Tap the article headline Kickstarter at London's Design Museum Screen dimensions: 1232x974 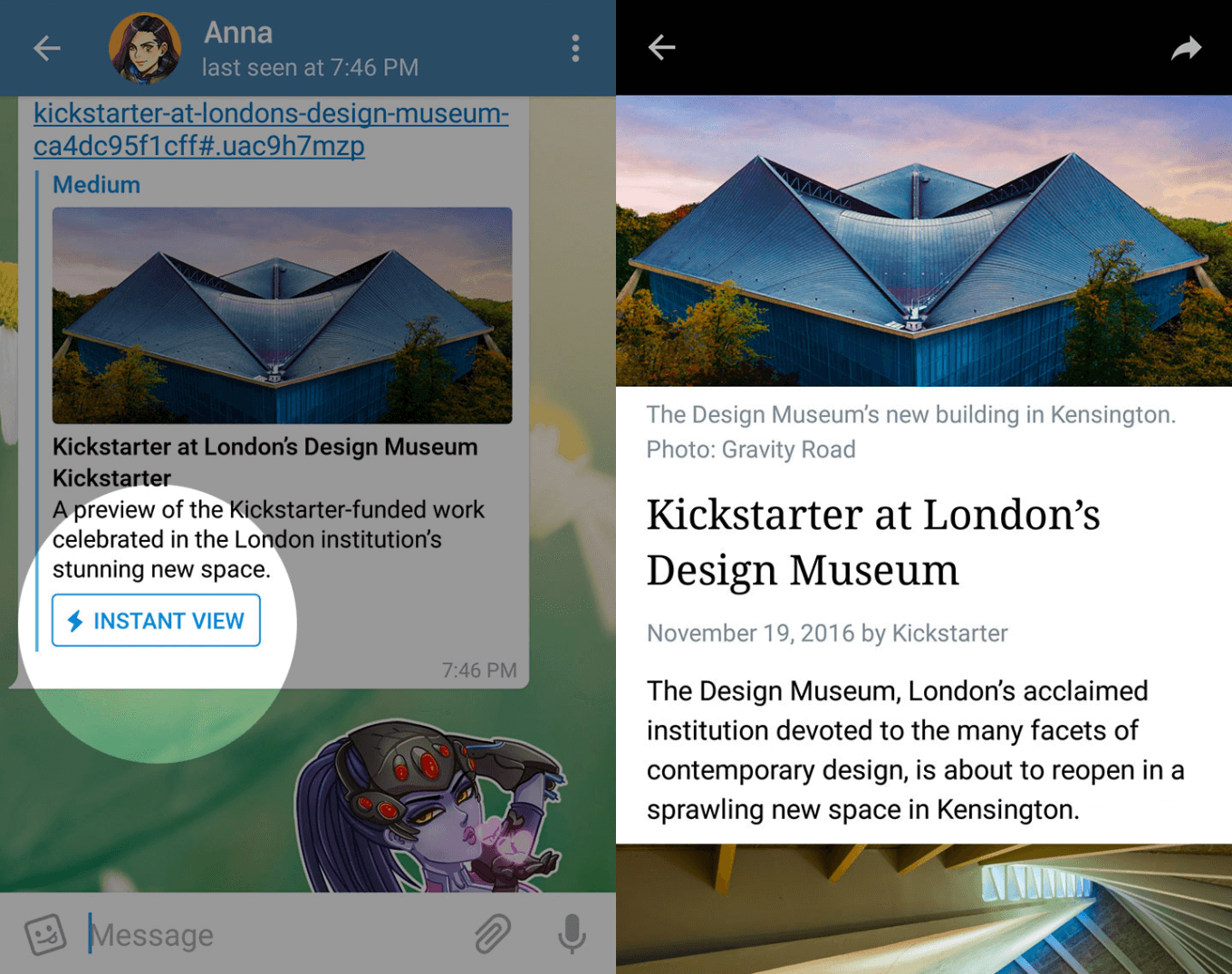coord(873,542)
